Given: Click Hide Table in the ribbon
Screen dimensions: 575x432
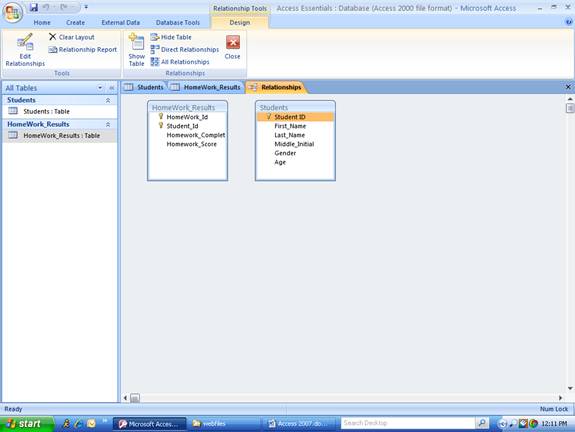Looking at the screenshot, I should tap(171, 37).
